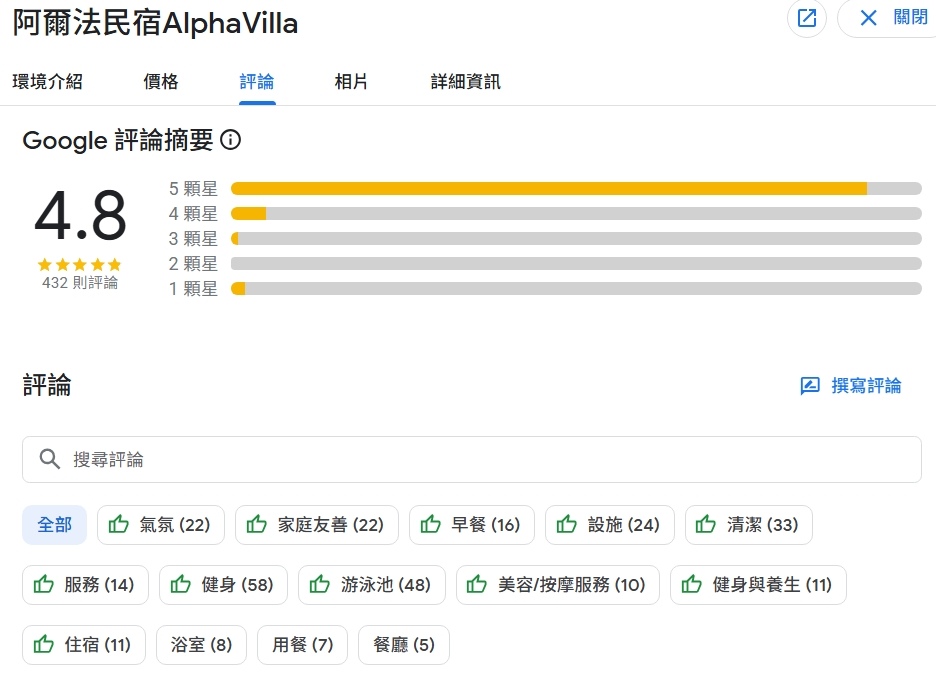Filter reviews by 餐廳 (5)

(x=404, y=645)
